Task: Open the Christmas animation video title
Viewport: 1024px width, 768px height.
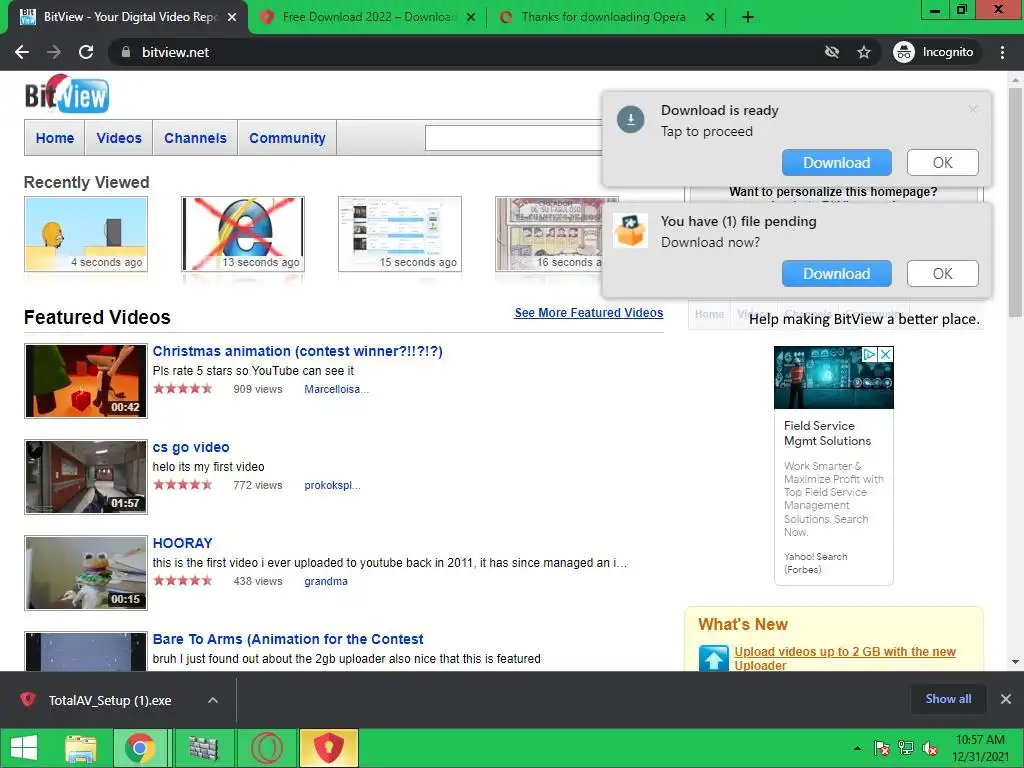Action: pyautogui.click(x=298, y=351)
